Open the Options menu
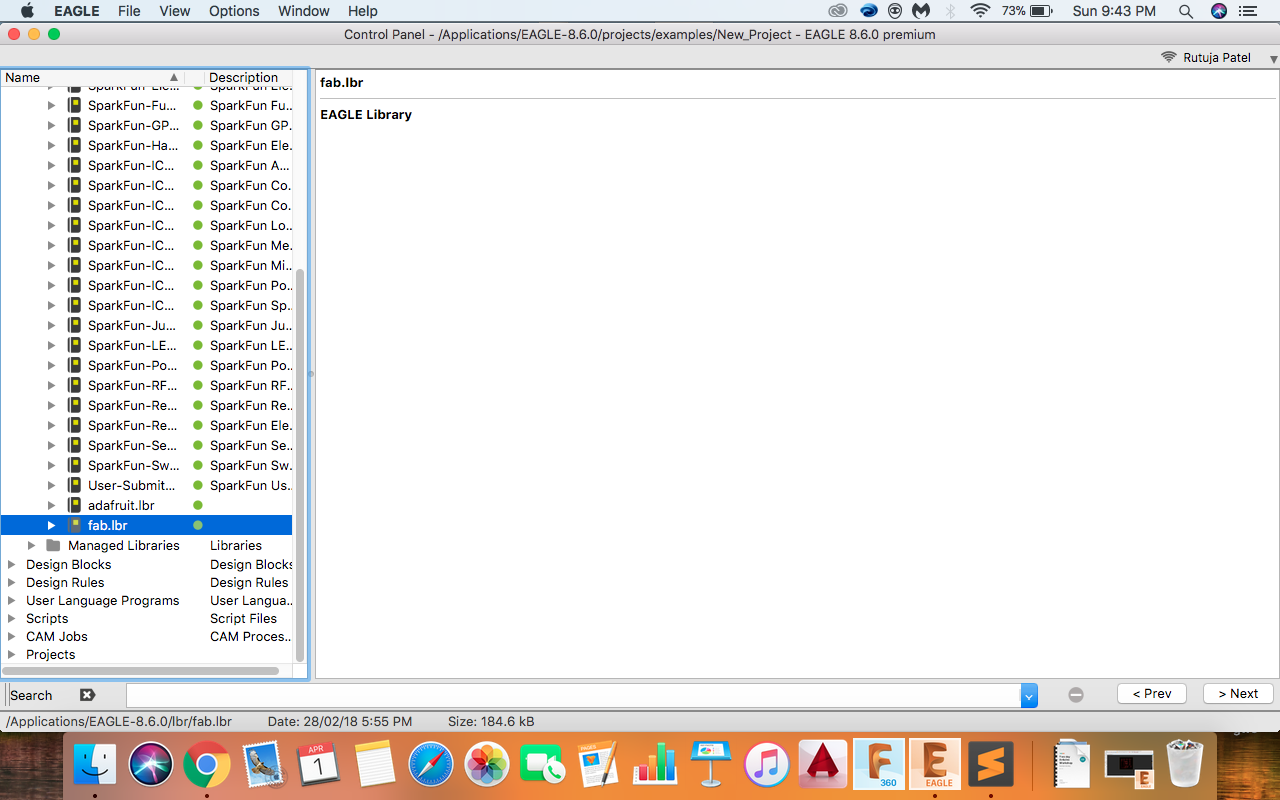Image resolution: width=1280 pixels, height=800 pixels. [x=234, y=11]
